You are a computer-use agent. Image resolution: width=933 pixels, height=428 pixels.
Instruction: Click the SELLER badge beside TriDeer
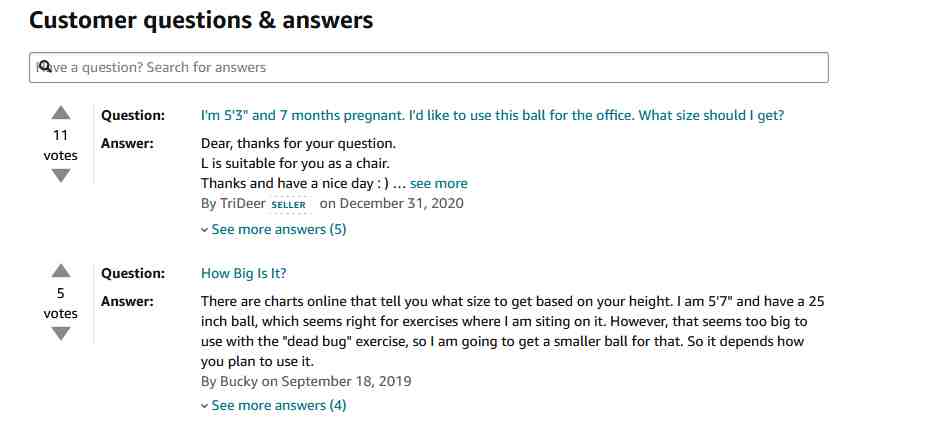289,205
